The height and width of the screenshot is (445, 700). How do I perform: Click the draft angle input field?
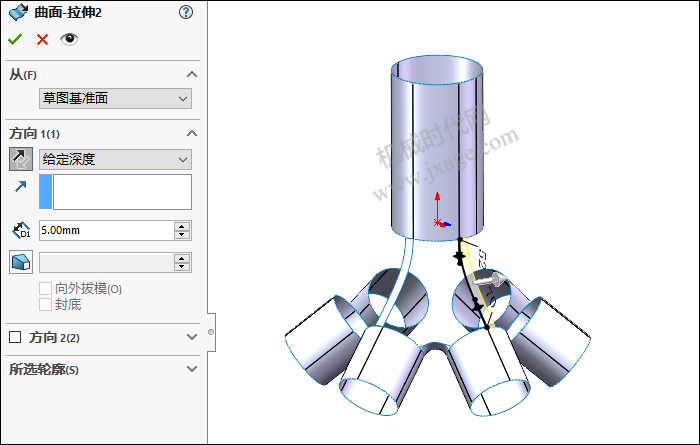(106, 262)
